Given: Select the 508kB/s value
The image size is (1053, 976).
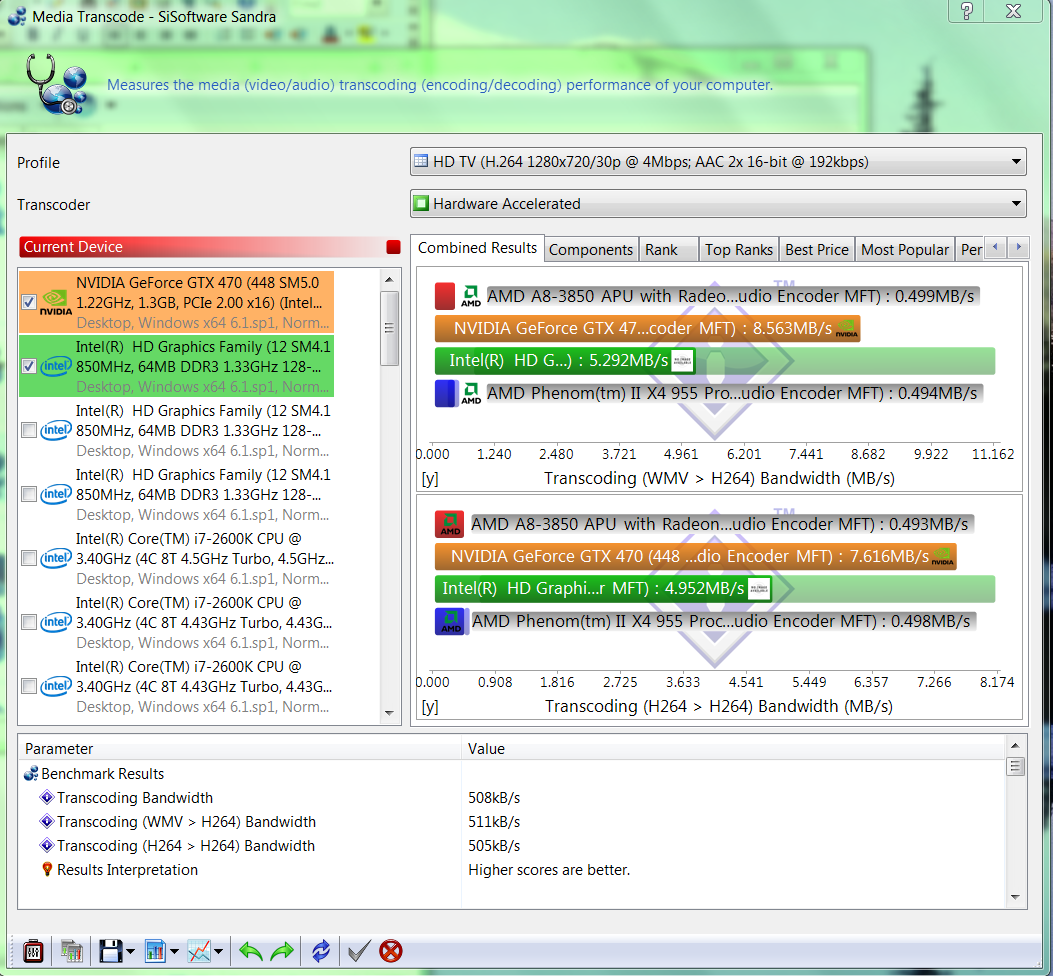Looking at the screenshot, I should (x=494, y=797).
